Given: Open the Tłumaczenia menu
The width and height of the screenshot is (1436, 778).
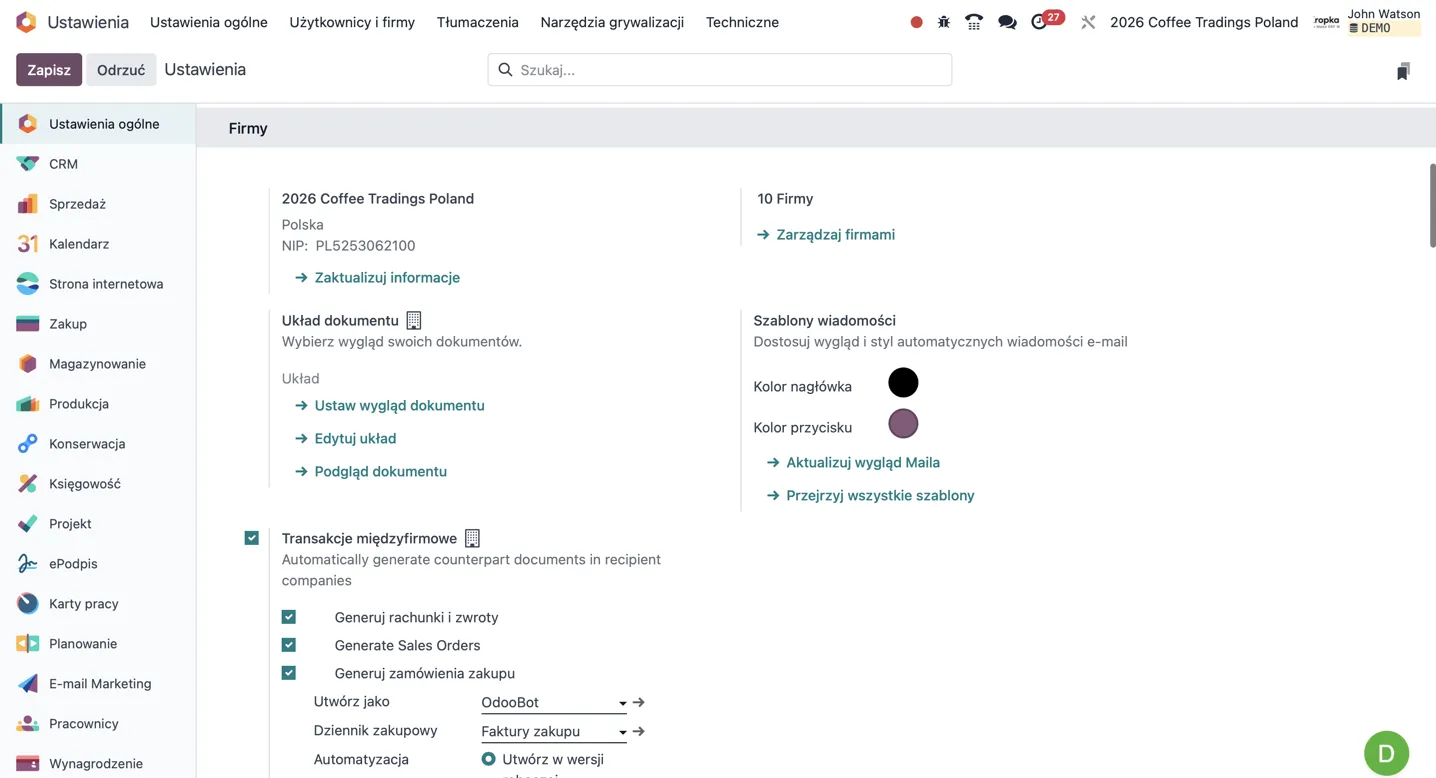Looking at the screenshot, I should (478, 22).
